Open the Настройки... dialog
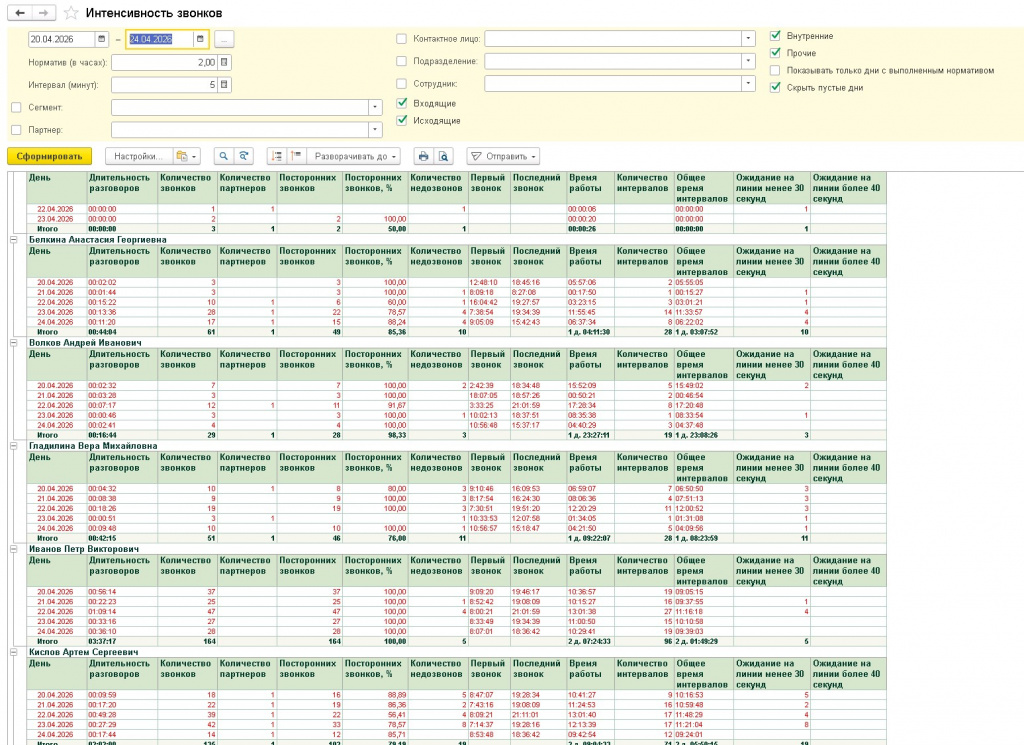This screenshot has width=1024, height=745. coord(138,156)
